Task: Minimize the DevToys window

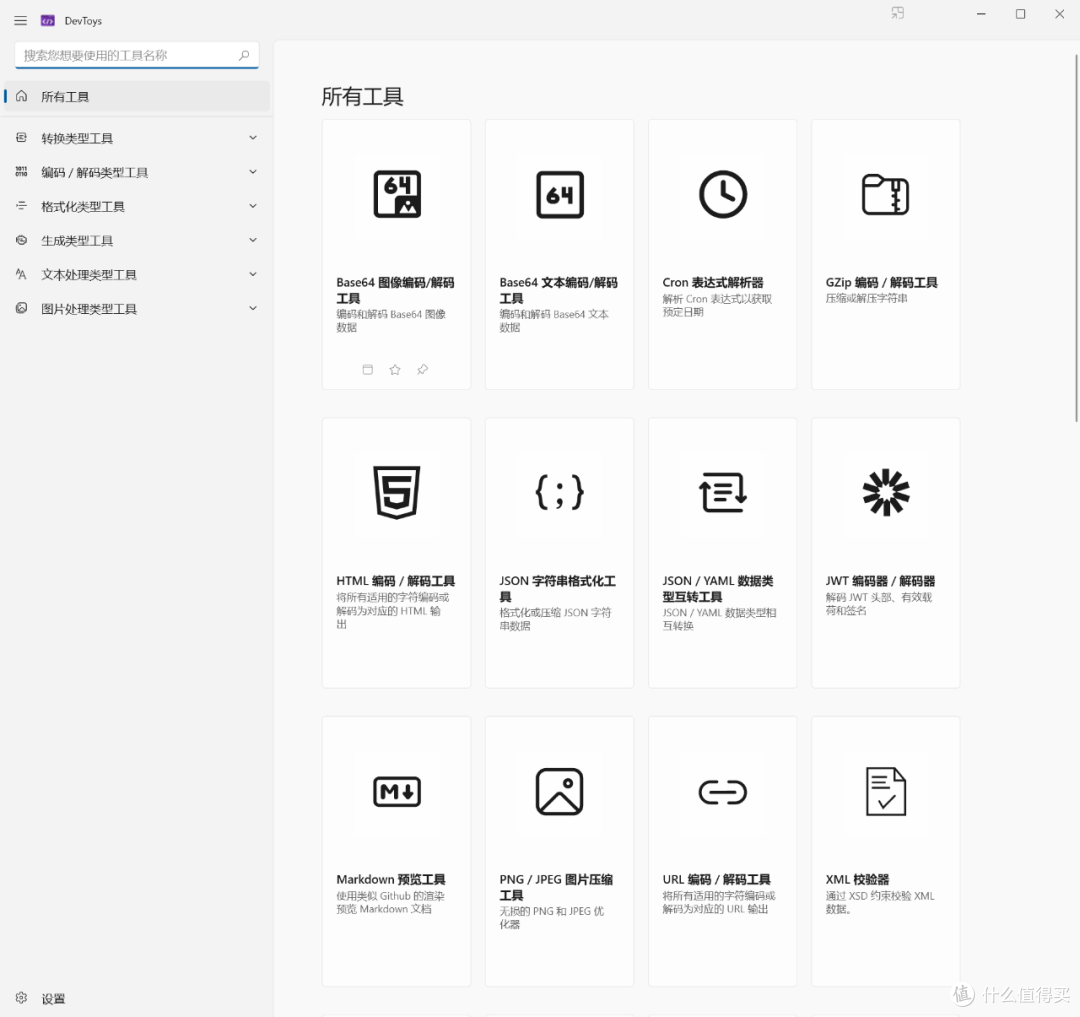Action: (x=981, y=14)
